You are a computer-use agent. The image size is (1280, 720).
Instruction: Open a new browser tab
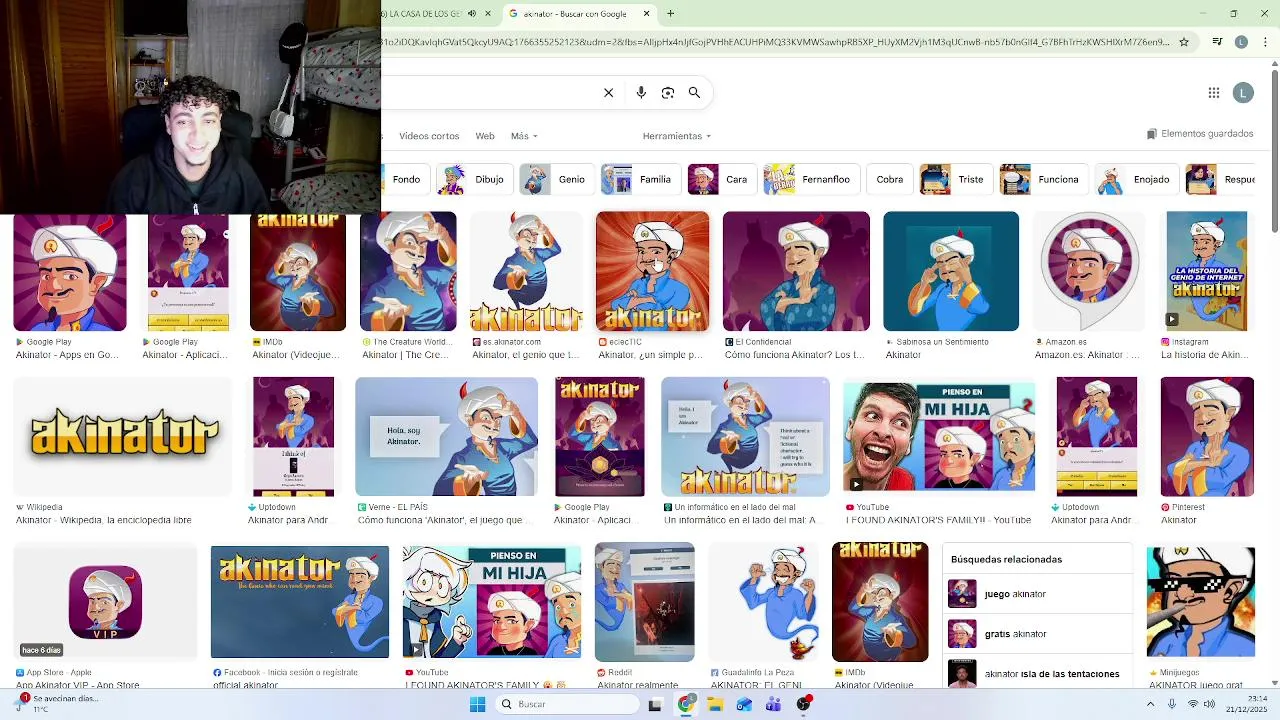670,14
